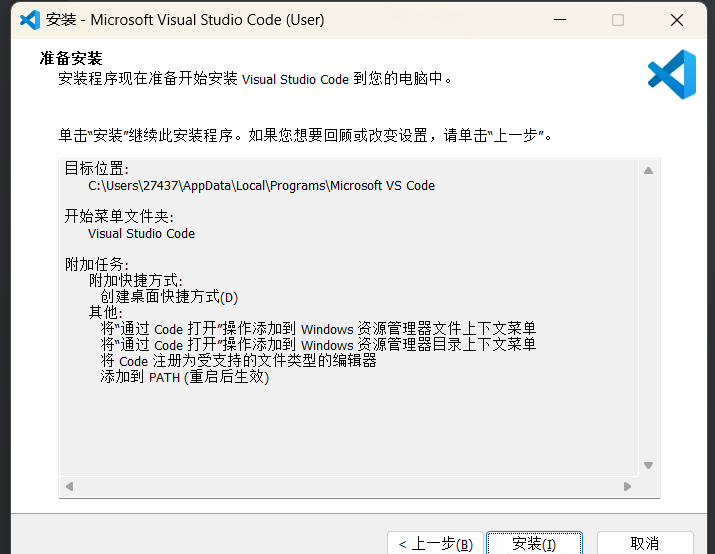Click the summary scroll right arrow
The image size is (715, 554).
coord(627,487)
